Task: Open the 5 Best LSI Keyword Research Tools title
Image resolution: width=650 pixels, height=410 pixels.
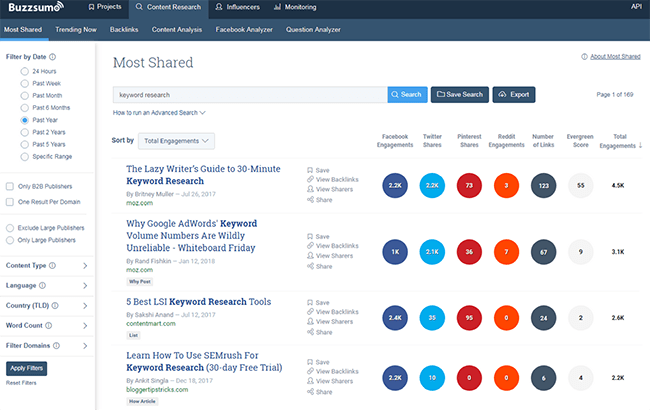Action: tap(199, 302)
